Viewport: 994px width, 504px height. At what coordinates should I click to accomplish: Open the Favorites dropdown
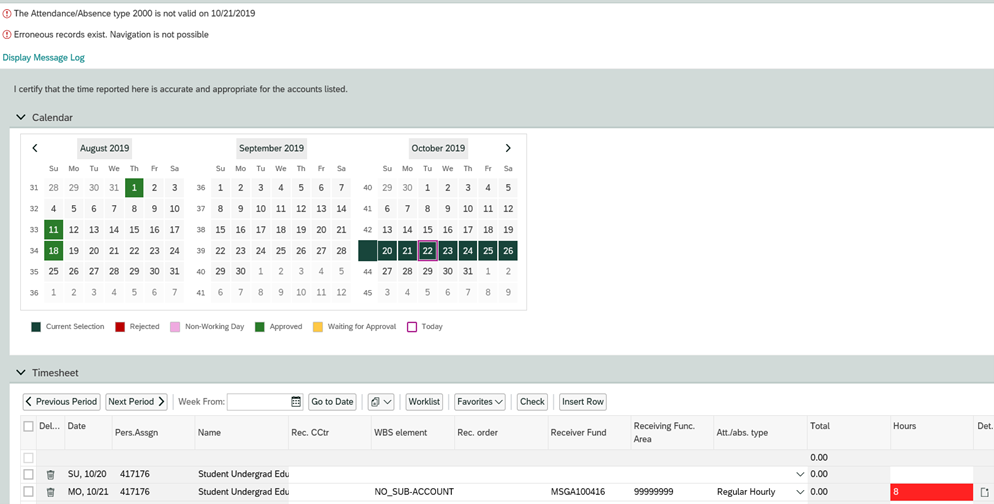tap(480, 402)
